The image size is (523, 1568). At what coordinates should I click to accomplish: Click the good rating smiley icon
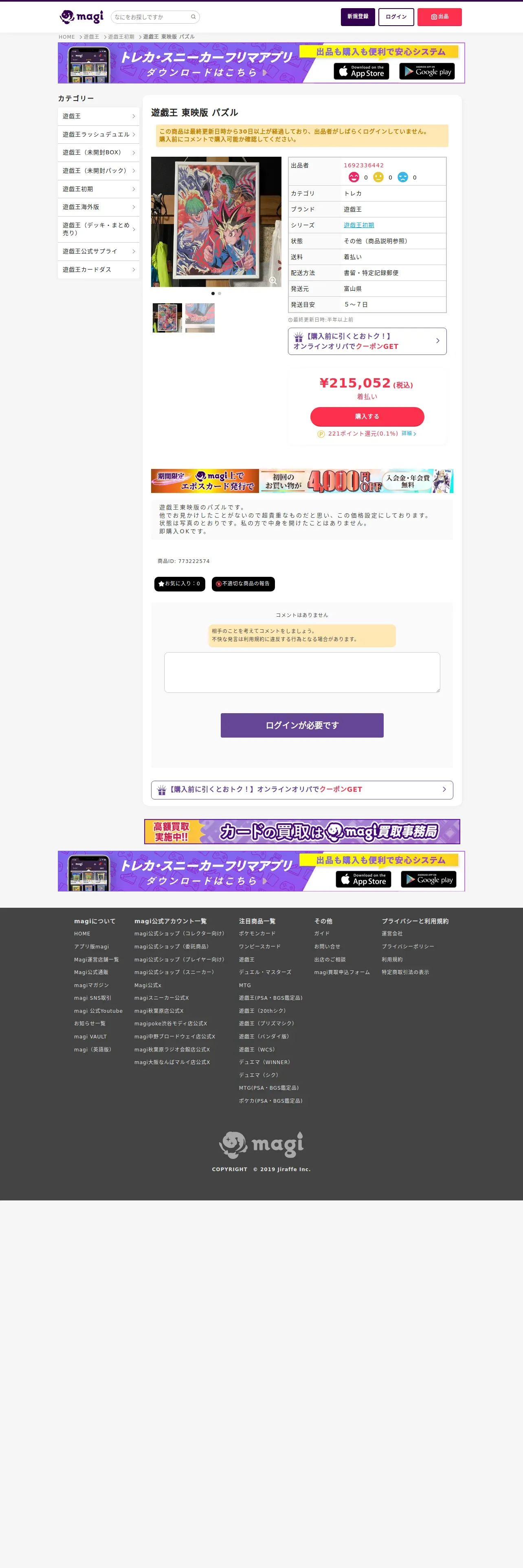click(354, 177)
